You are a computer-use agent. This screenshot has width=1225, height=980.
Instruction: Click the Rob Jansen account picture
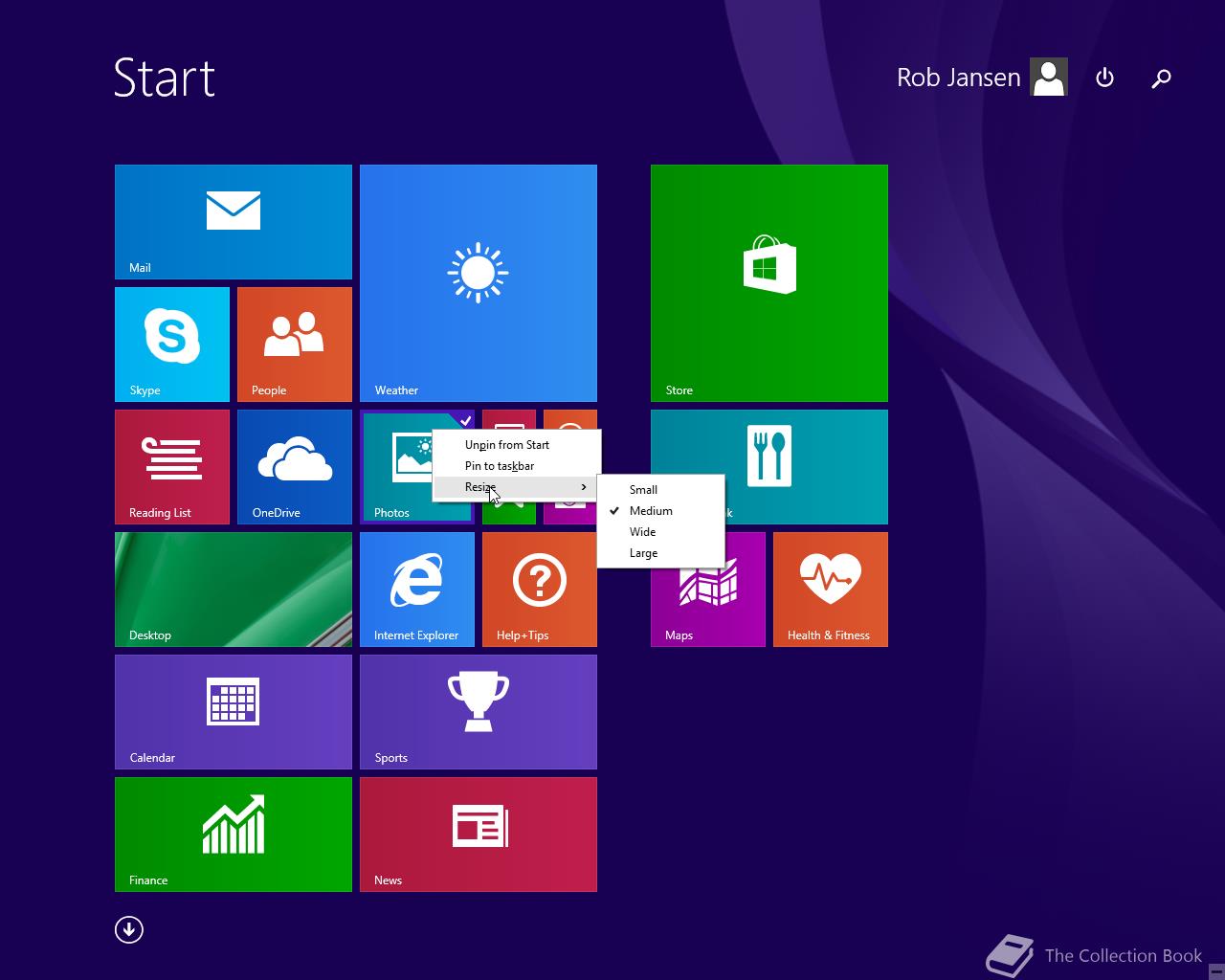click(1049, 78)
